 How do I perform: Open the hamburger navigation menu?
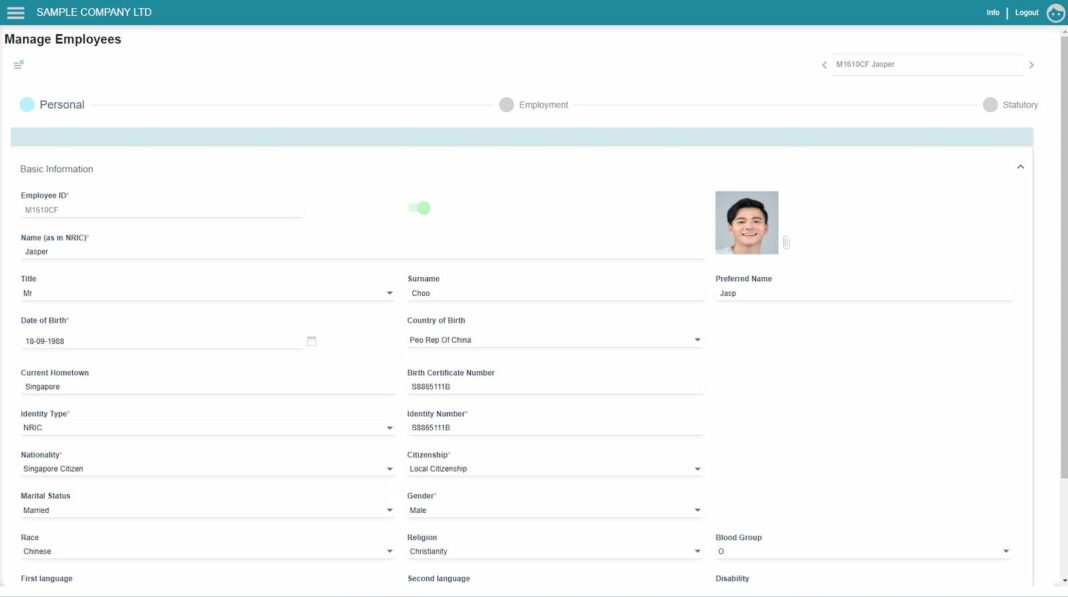15,13
